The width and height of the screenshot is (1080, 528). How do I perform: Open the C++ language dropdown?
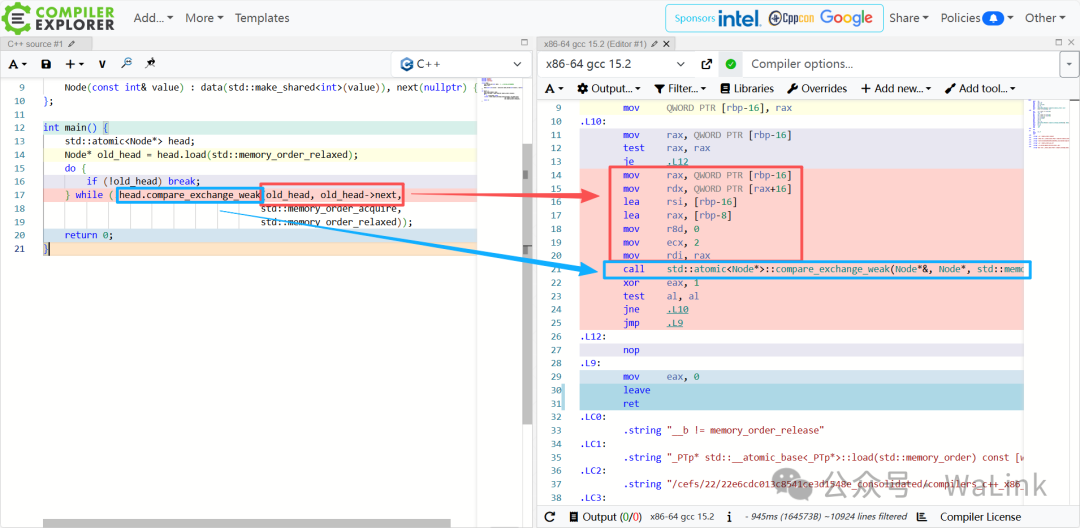(x=461, y=64)
